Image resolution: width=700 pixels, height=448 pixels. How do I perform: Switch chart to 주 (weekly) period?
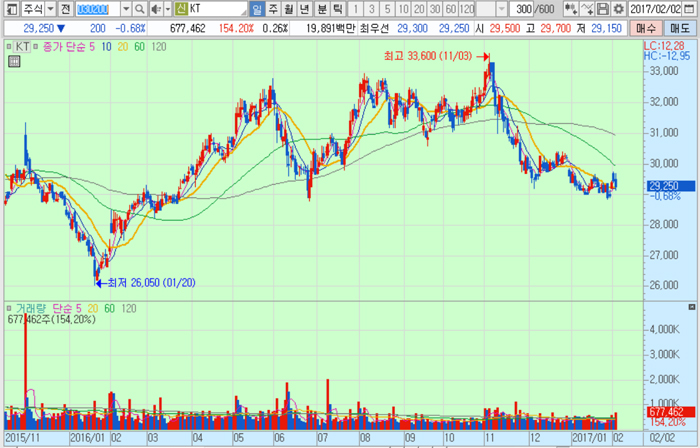tap(274, 9)
